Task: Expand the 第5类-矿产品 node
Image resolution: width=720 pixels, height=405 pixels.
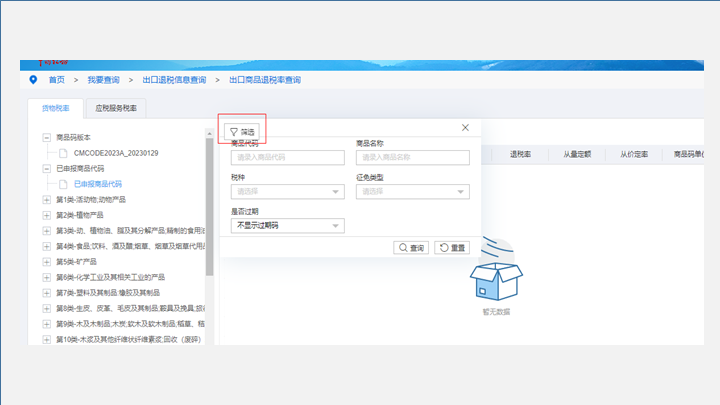Action: [x=46, y=262]
